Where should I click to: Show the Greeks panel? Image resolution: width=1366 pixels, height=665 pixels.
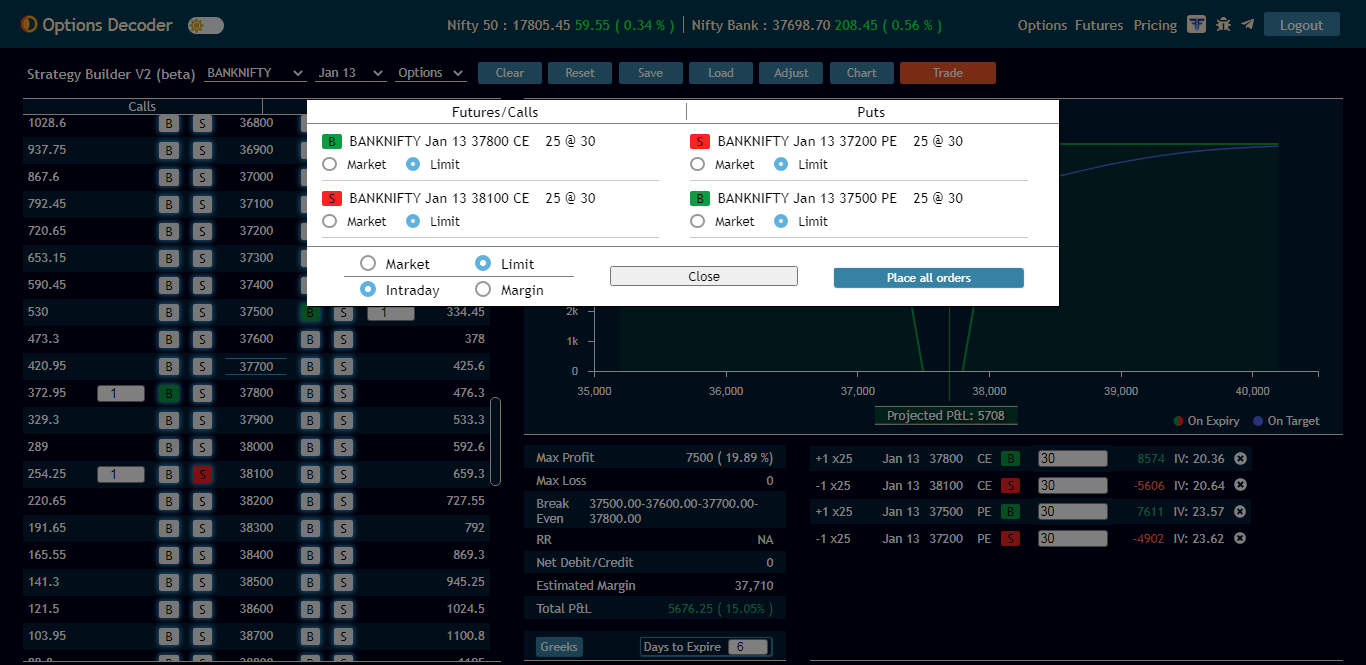(559, 647)
